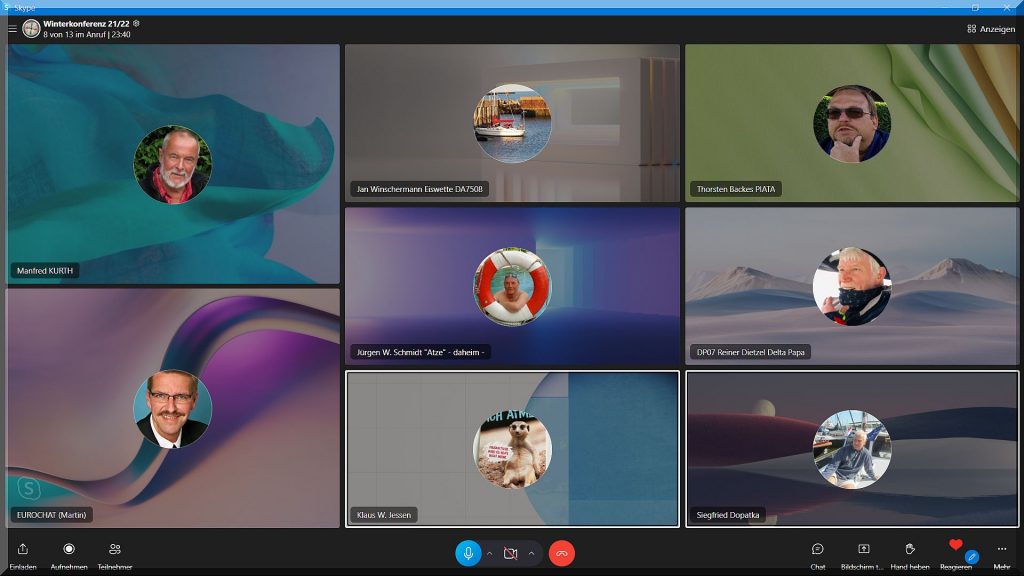Click the Mehr three-dots icon
1024x576 pixels.
coord(1001,549)
